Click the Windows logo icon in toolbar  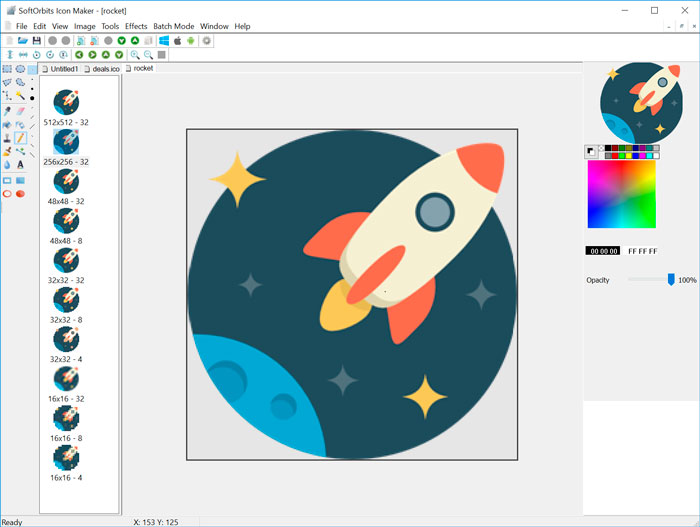[164, 41]
